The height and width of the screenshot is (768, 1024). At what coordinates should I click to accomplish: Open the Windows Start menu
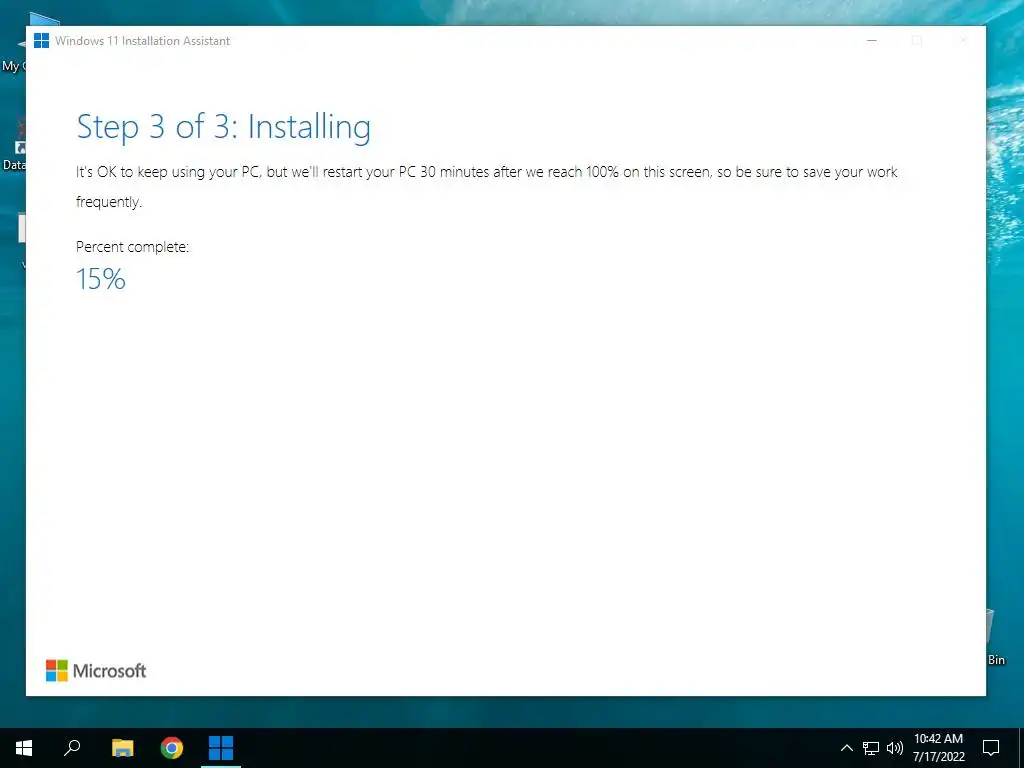[x=24, y=748]
